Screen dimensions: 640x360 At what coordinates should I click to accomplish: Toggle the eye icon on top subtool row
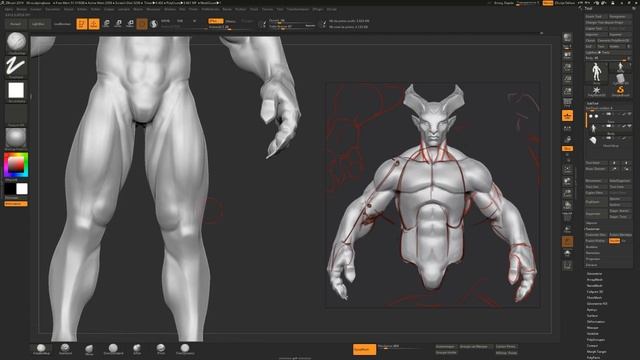[x=629, y=114]
